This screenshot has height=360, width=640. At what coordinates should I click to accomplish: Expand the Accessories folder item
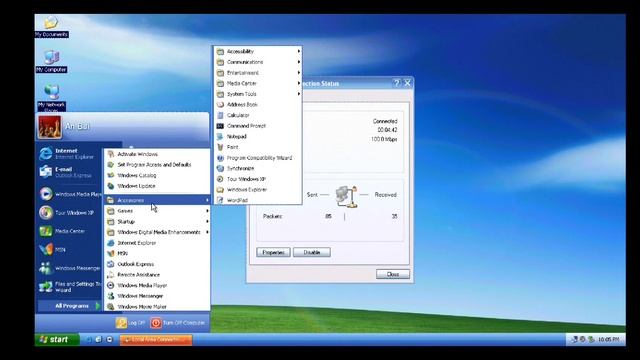(157, 200)
